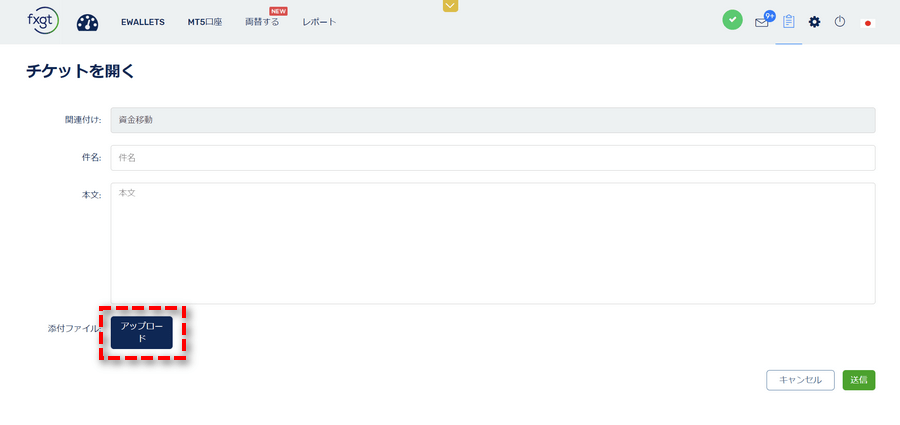Screen dimensions: 900x425
Task: Focus the 件名 subject input field
Action: 493,158
